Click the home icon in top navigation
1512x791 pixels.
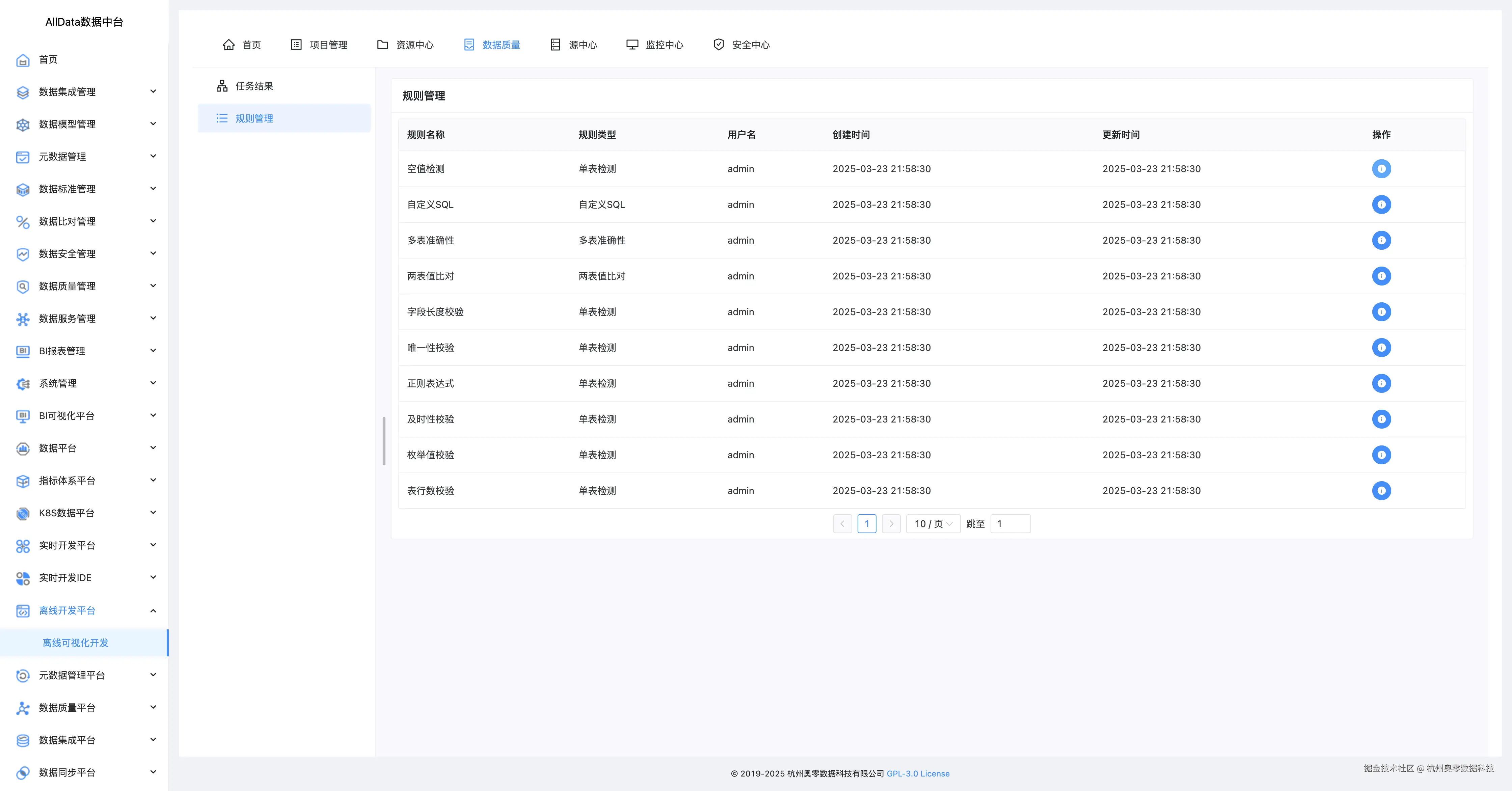click(x=229, y=45)
